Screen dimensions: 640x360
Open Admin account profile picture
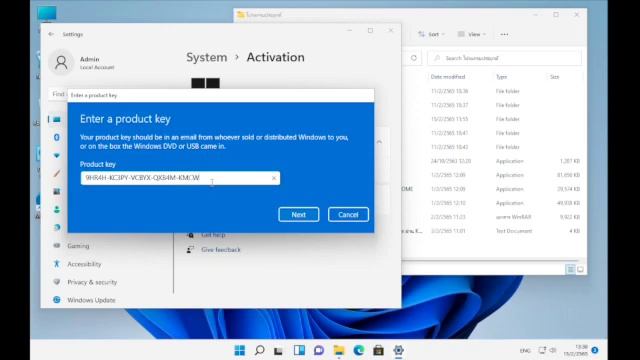61,62
